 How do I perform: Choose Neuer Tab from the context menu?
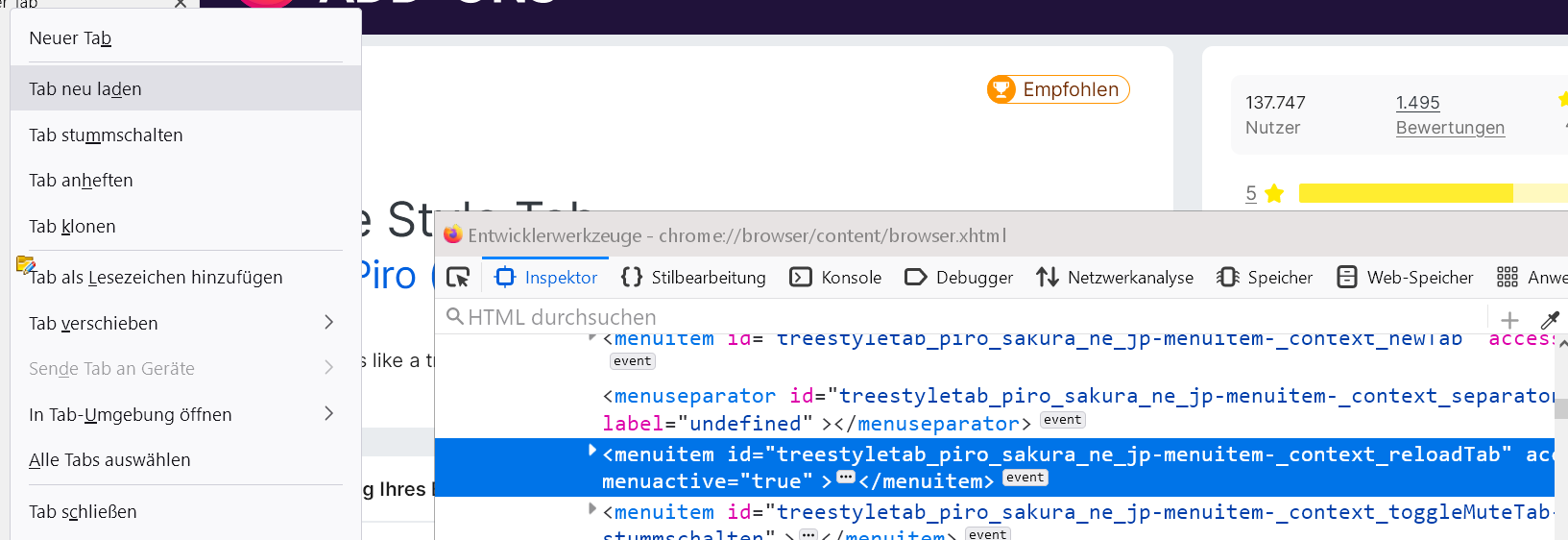185,38
